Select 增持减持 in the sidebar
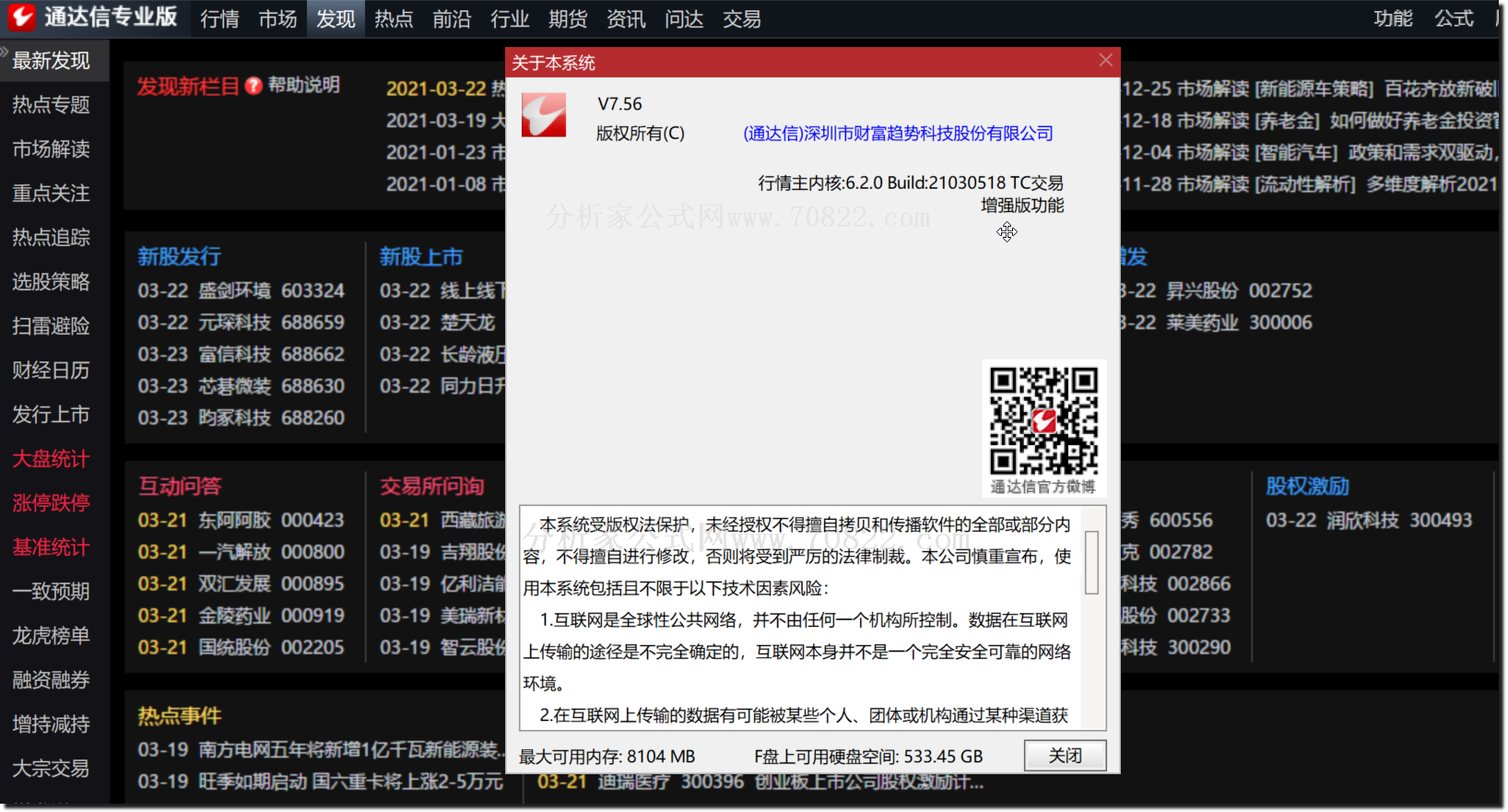 52,724
